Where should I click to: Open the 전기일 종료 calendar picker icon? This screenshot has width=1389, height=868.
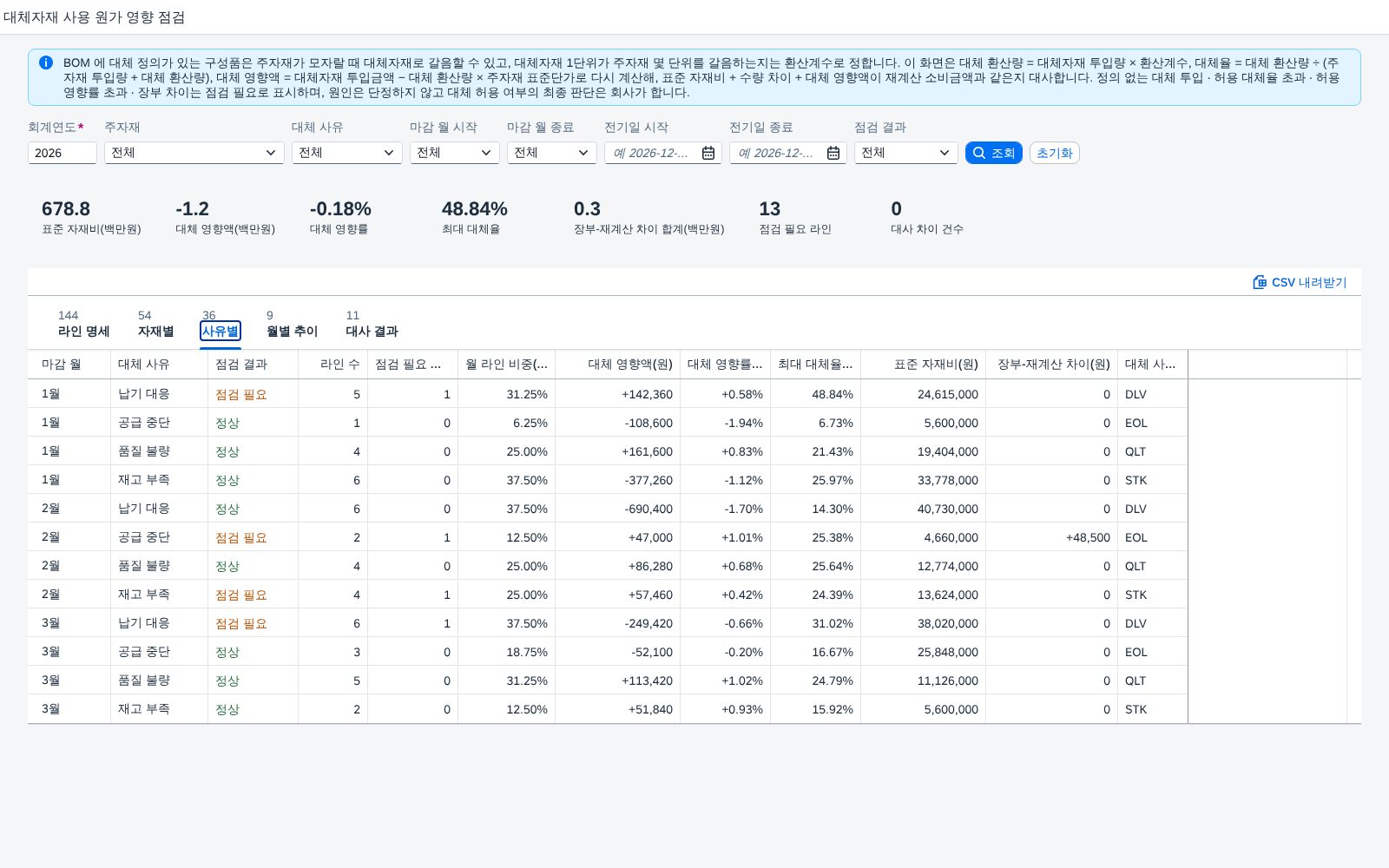pos(833,153)
